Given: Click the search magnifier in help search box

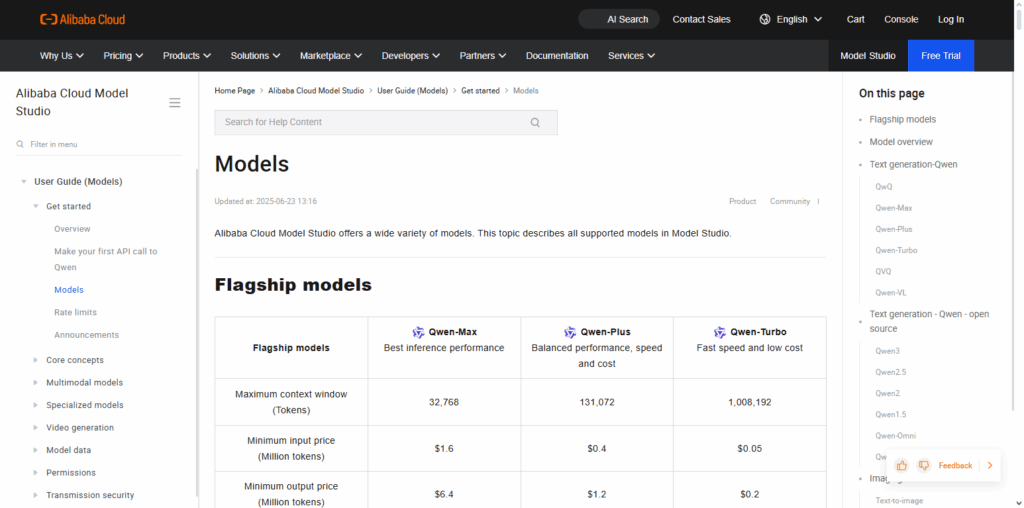Looking at the screenshot, I should tap(535, 122).
